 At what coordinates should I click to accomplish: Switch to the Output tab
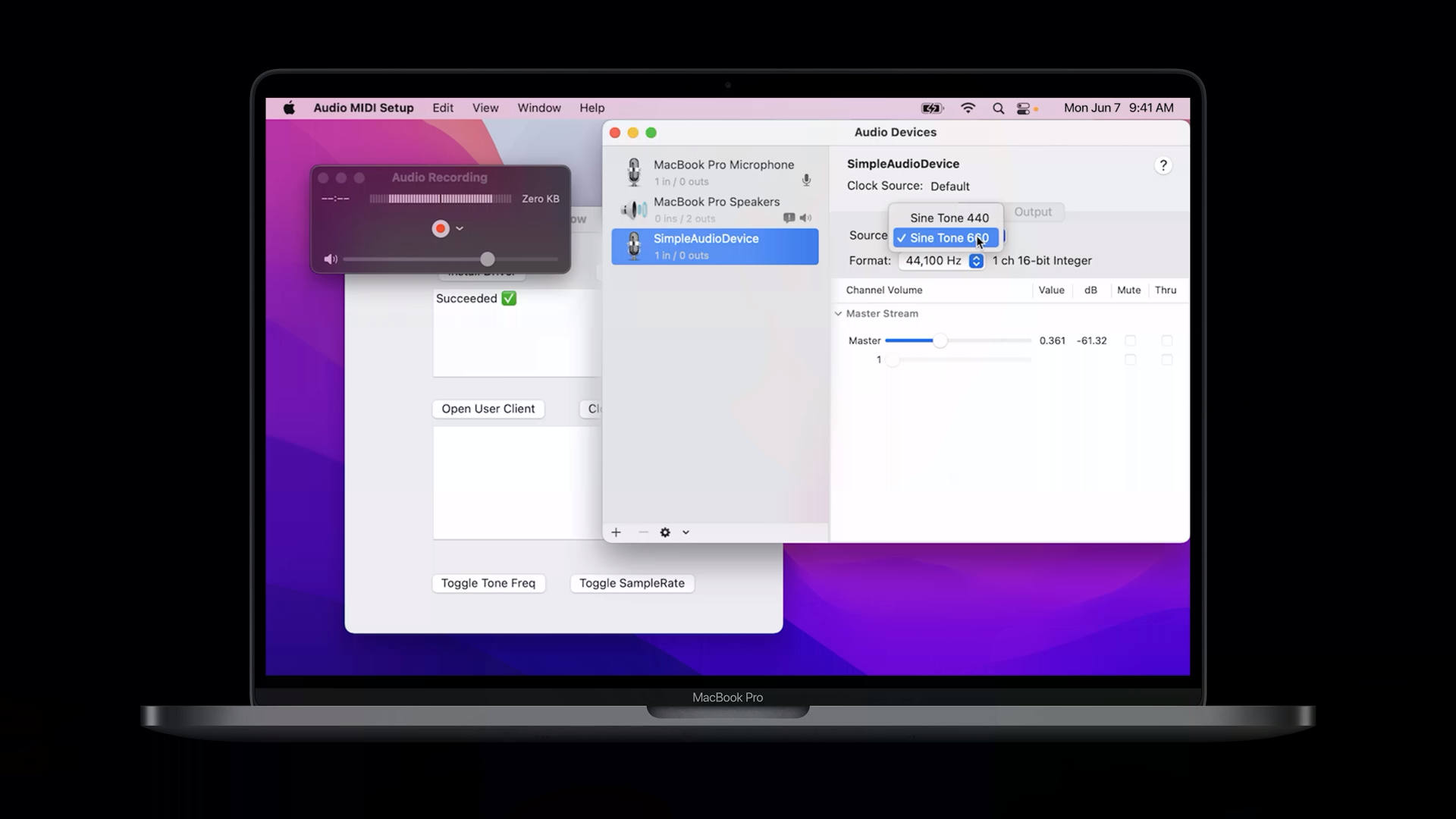coord(1033,212)
